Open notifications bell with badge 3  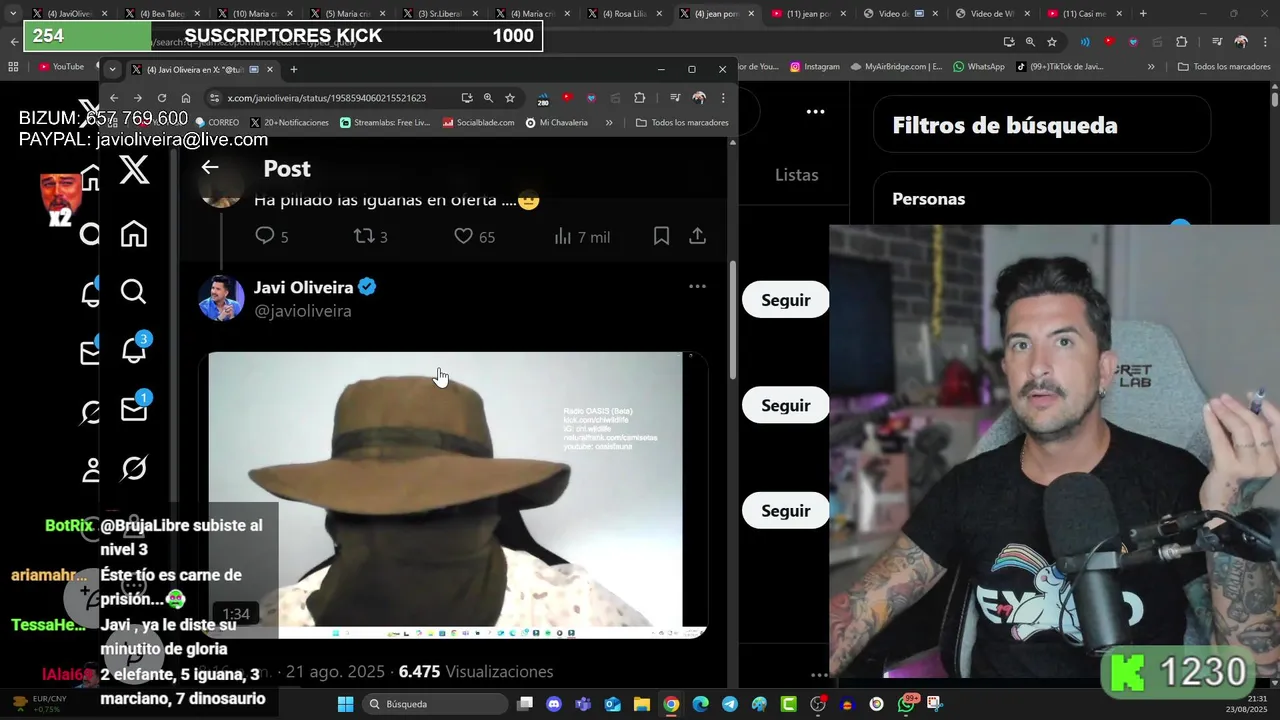click(x=134, y=350)
